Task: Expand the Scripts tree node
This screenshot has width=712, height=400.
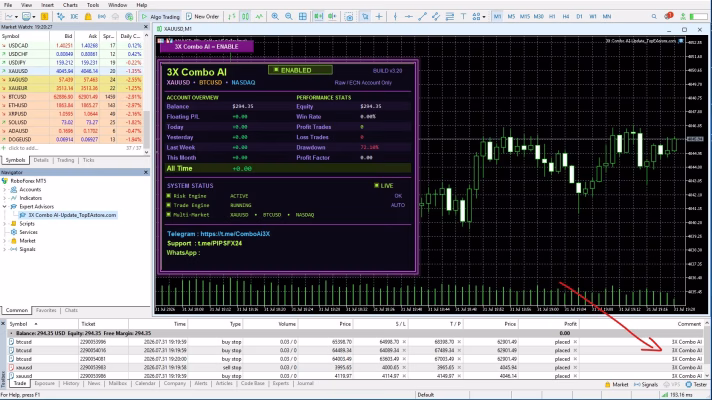Action: (5, 223)
